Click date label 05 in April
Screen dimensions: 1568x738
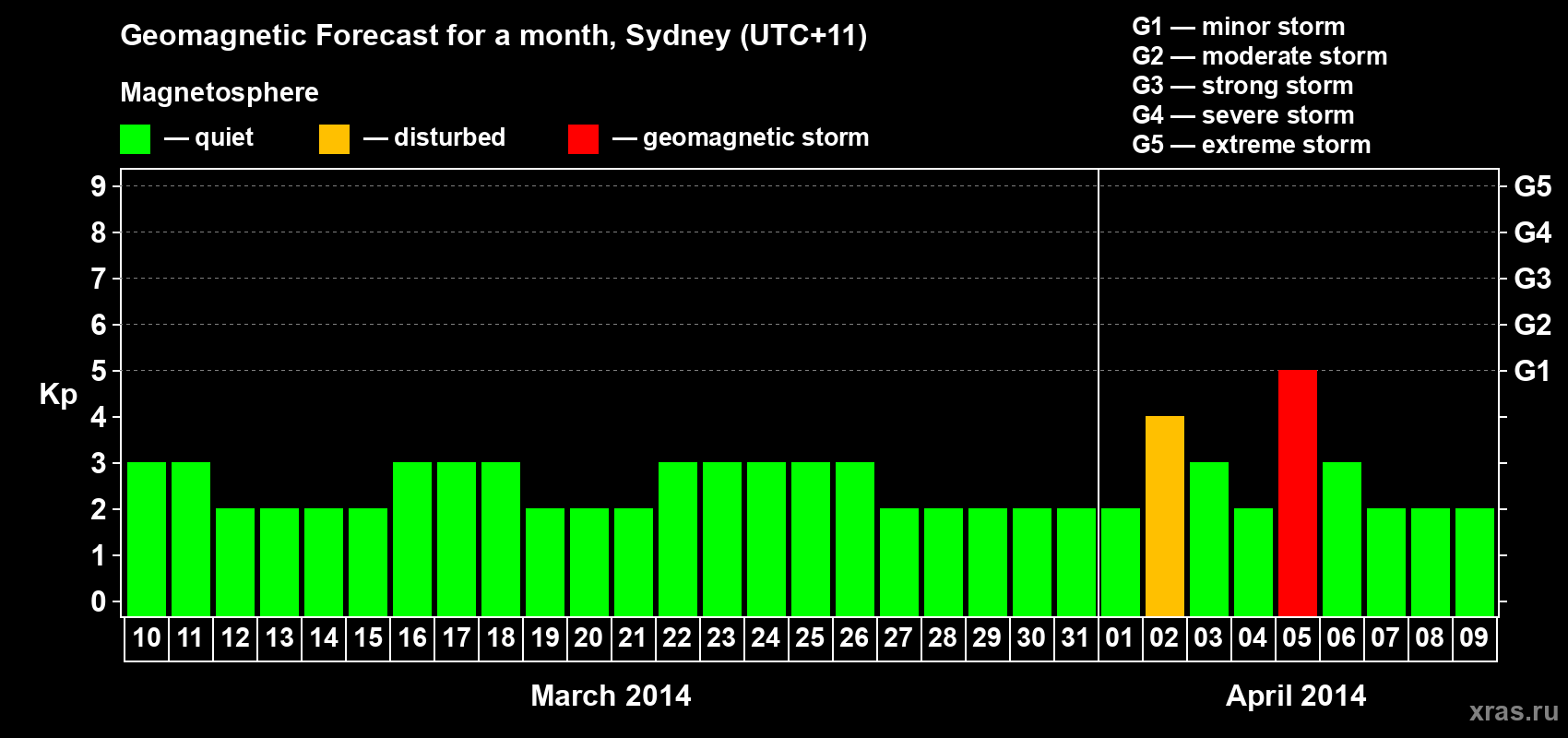click(1297, 637)
